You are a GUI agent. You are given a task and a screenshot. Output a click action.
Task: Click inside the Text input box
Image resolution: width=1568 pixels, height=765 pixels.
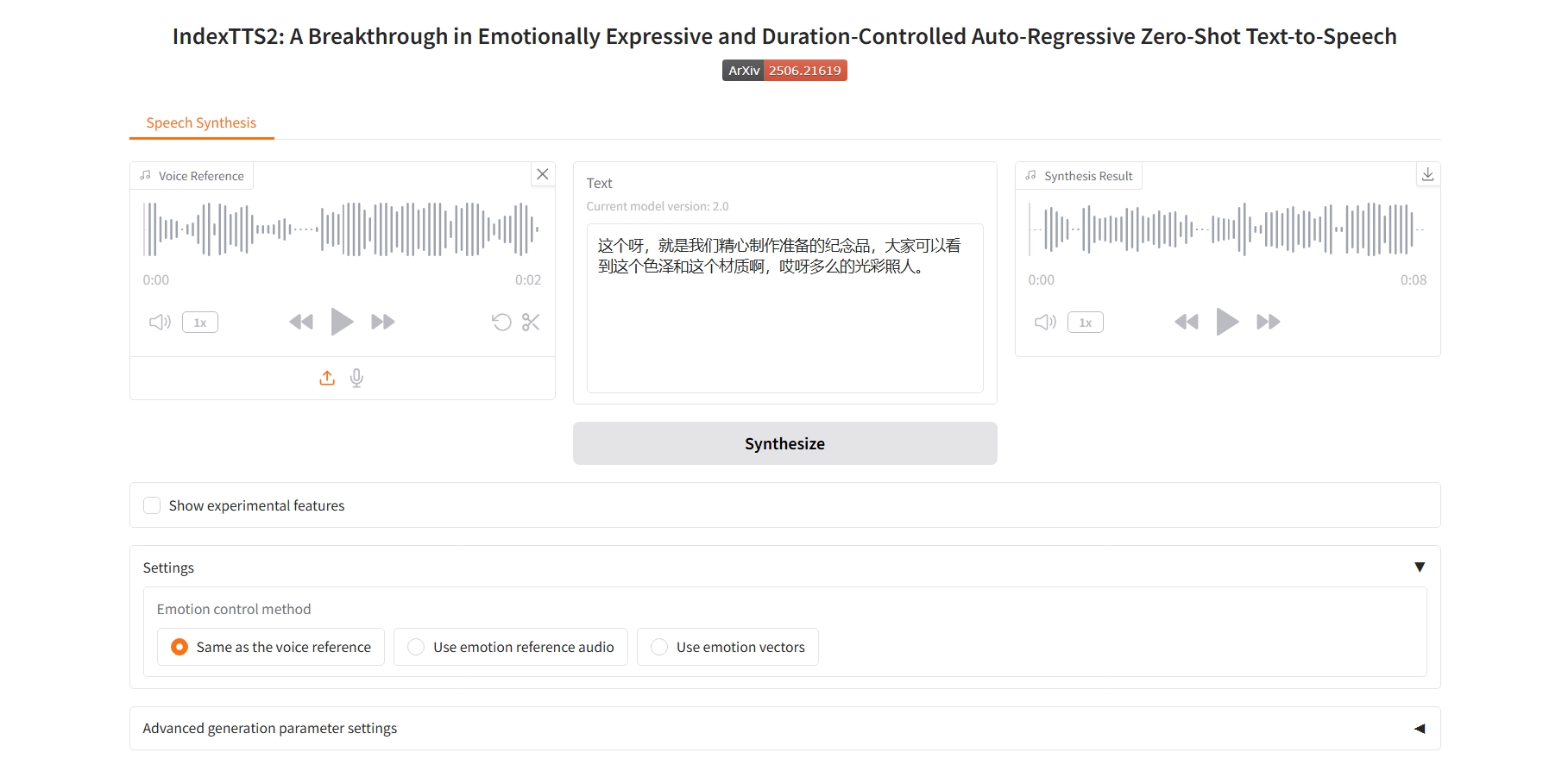coord(784,328)
